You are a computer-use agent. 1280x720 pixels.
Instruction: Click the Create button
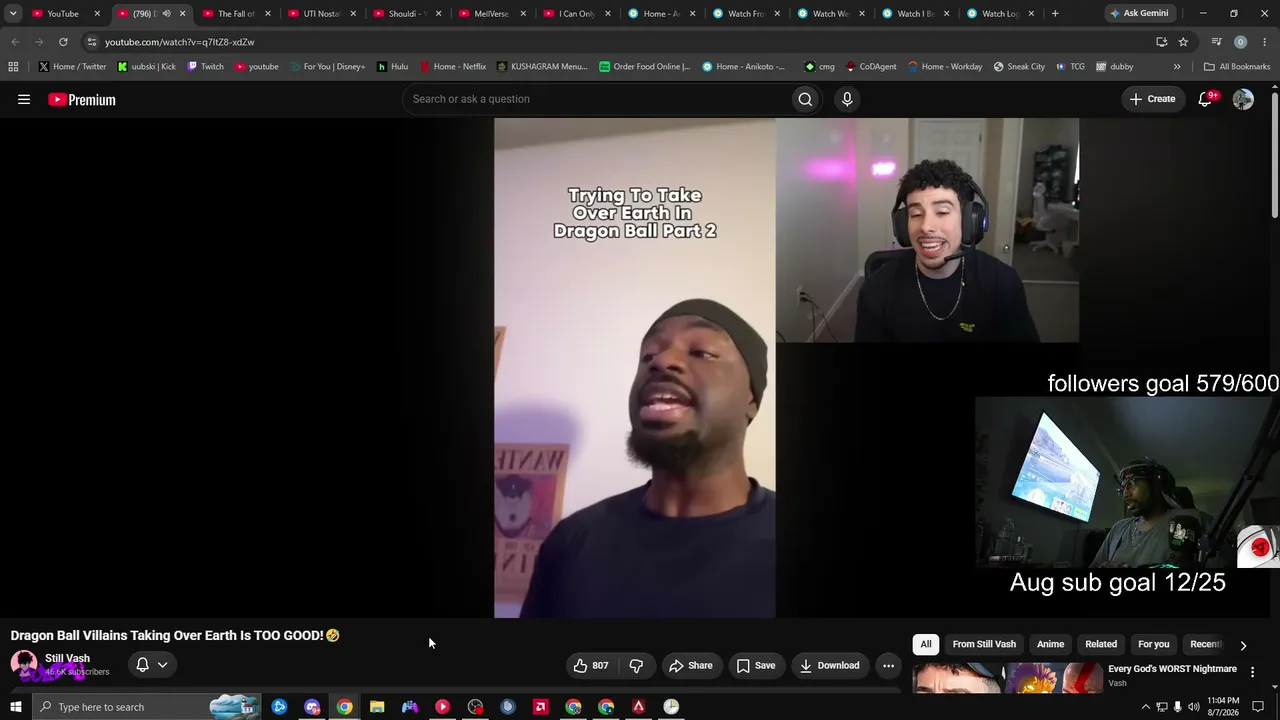click(x=1152, y=99)
